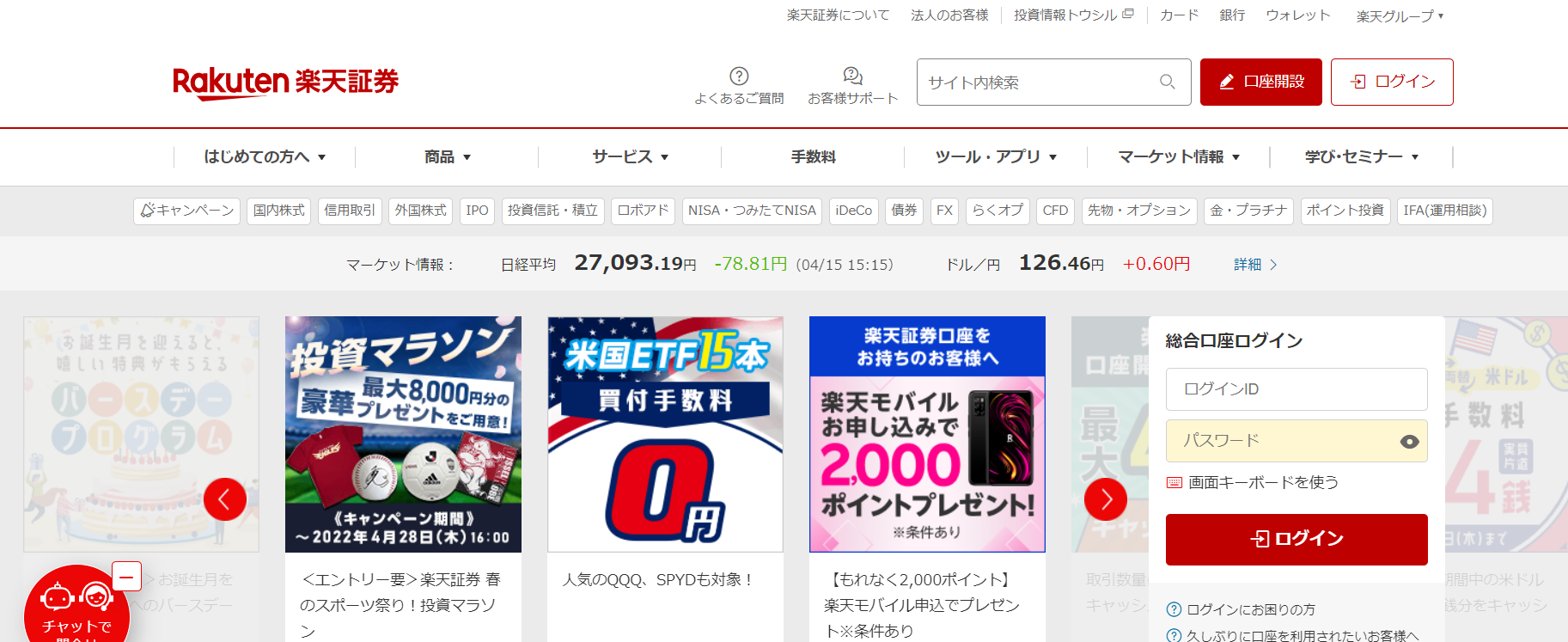This screenshot has height=642, width=1568.
Task: Select the 先物・オプション tag
Action: point(1139,211)
